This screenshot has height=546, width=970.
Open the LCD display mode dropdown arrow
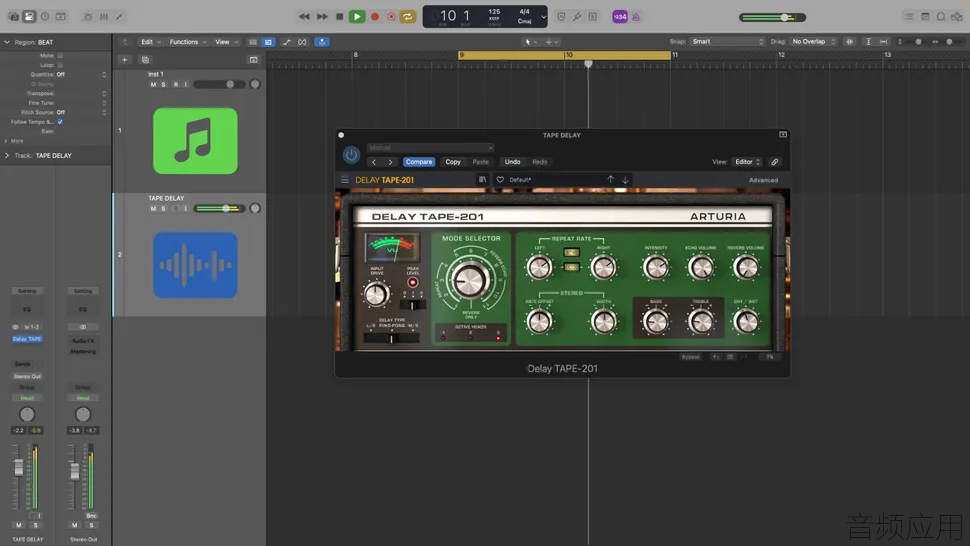point(543,17)
